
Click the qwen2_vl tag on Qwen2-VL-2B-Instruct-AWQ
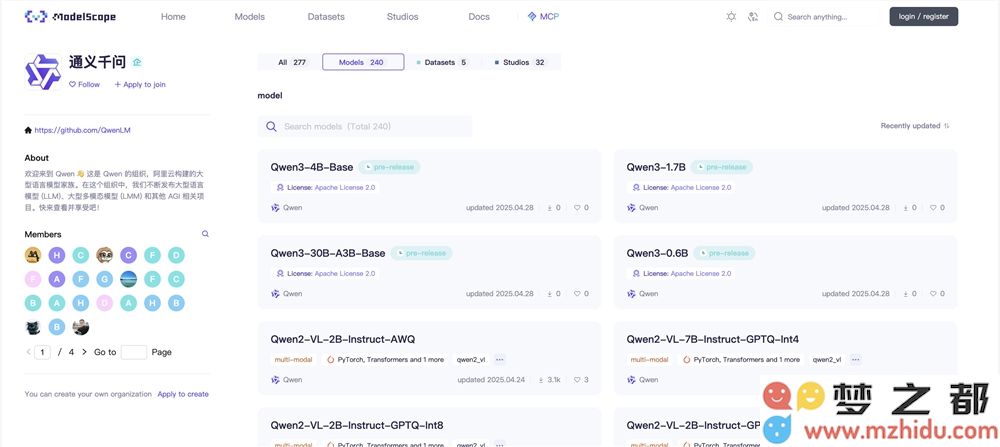[x=471, y=360]
